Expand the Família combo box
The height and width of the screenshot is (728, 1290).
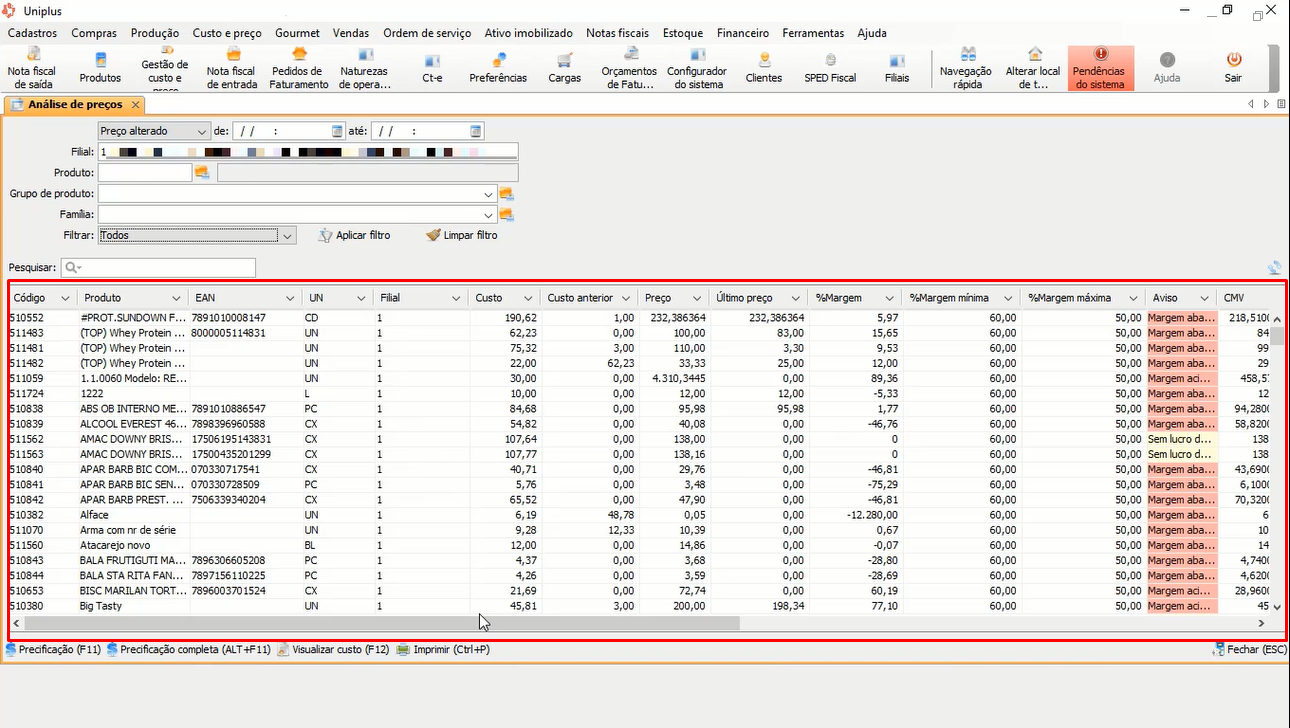tap(489, 215)
